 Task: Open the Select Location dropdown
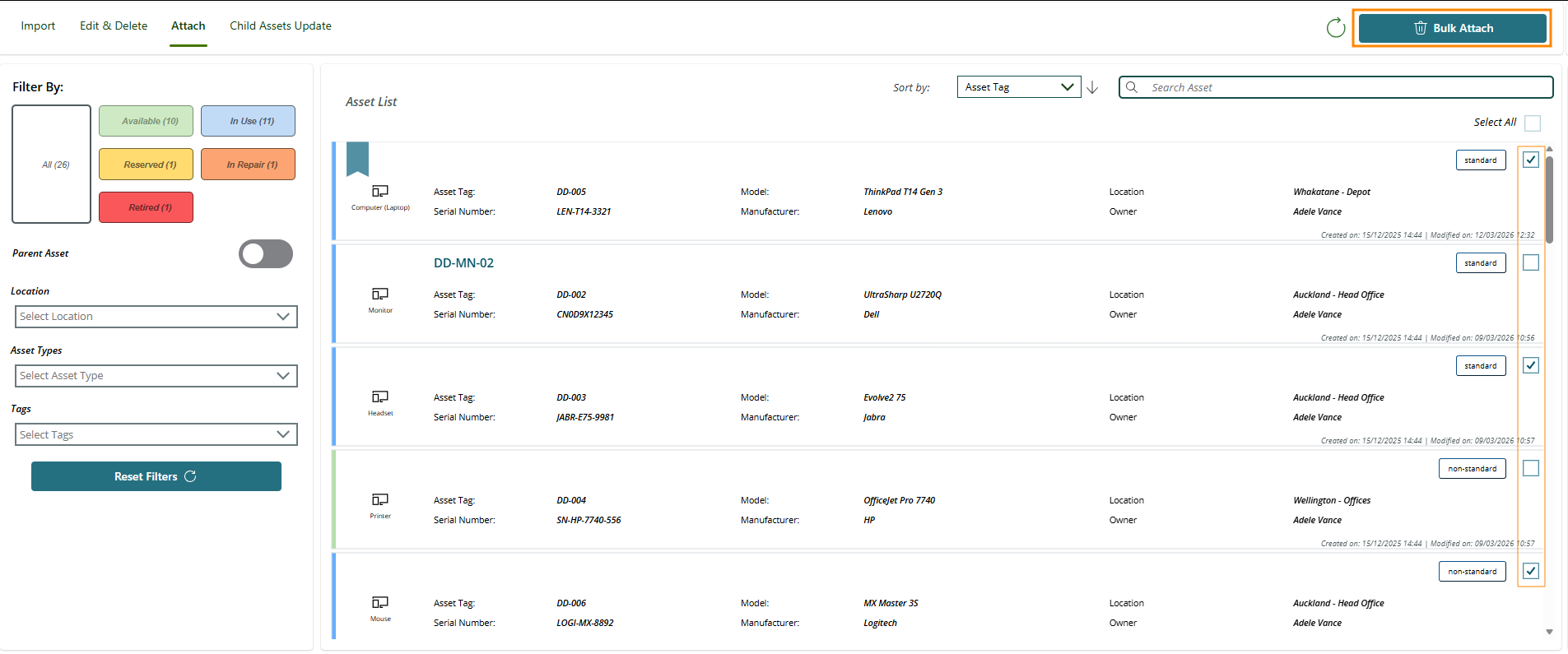pyautogui.click(x=156, y=317)
